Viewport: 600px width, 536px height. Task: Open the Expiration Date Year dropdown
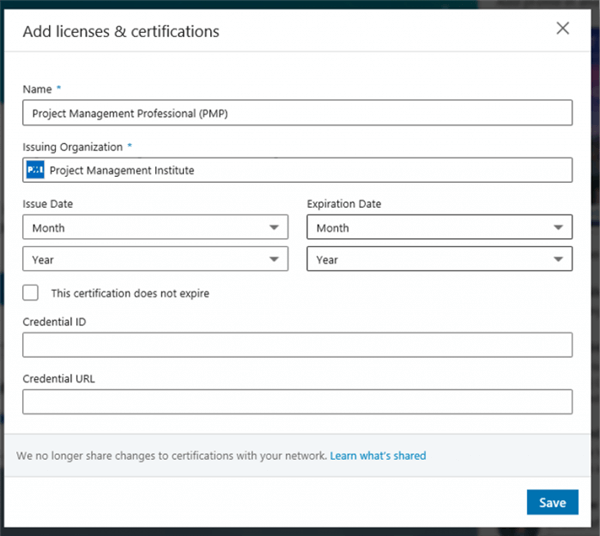440,259
